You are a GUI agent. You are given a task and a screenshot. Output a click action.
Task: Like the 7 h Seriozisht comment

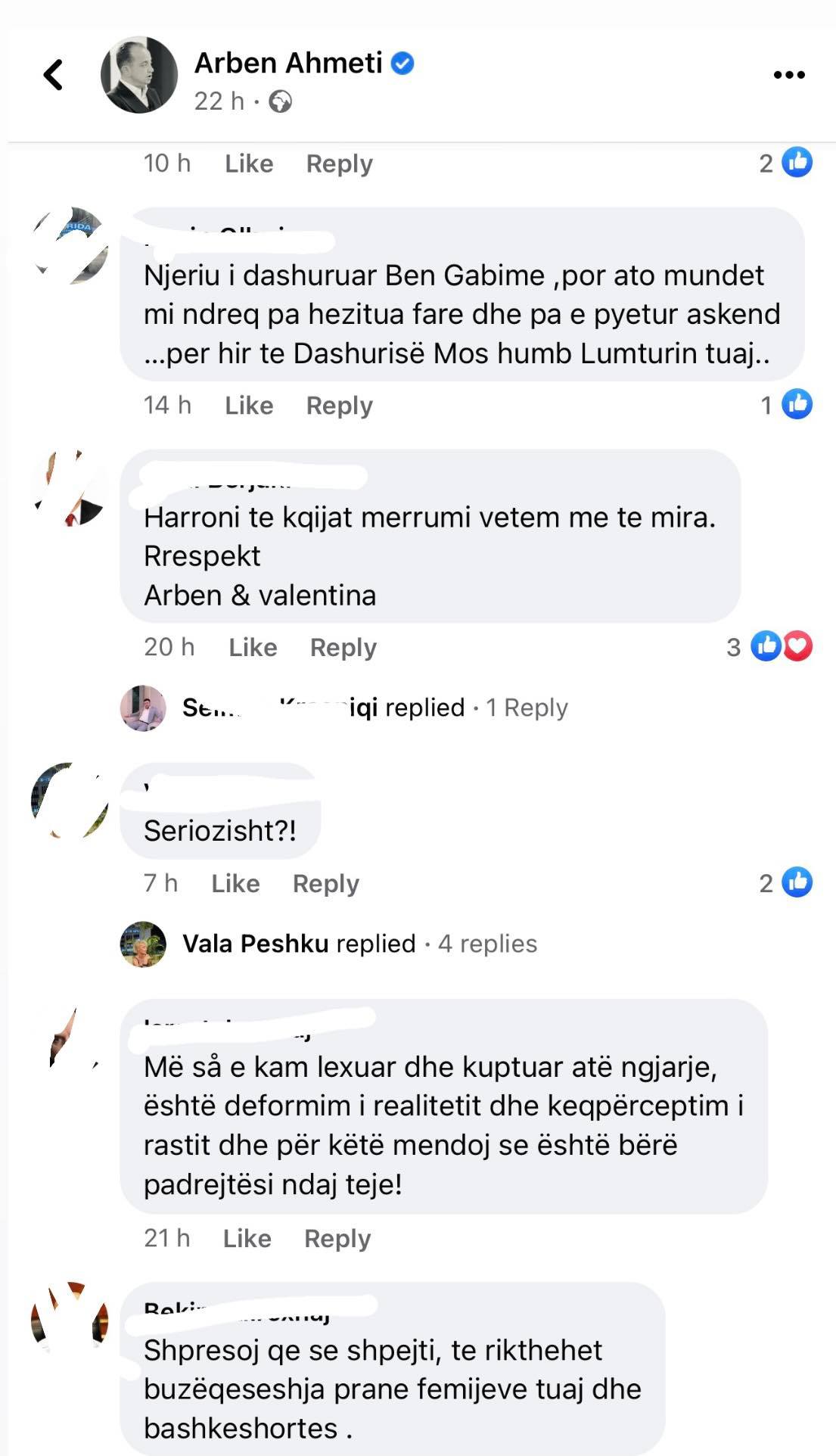235,884
